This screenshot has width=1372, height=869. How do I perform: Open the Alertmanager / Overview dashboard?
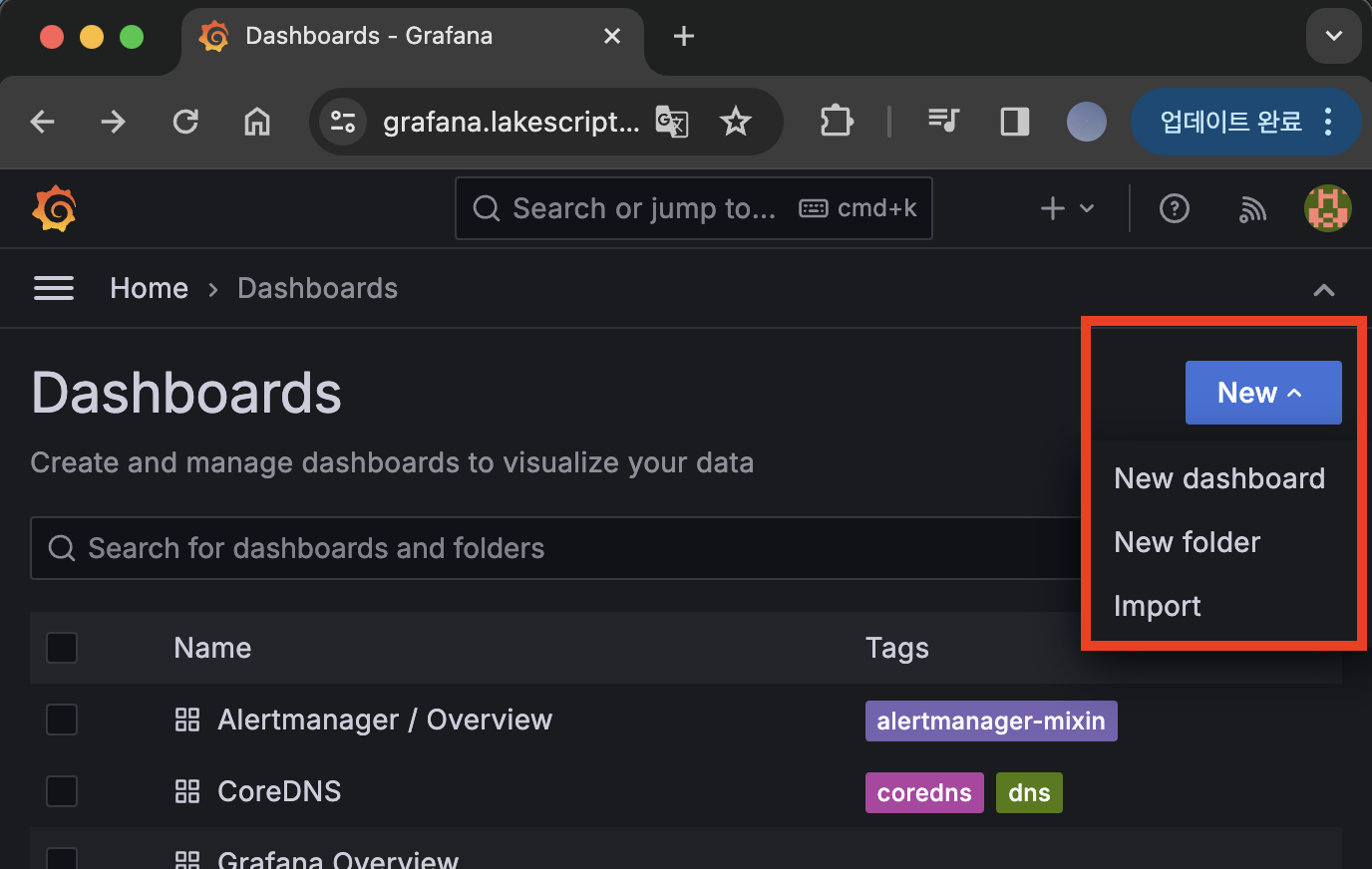coord(385,720)
